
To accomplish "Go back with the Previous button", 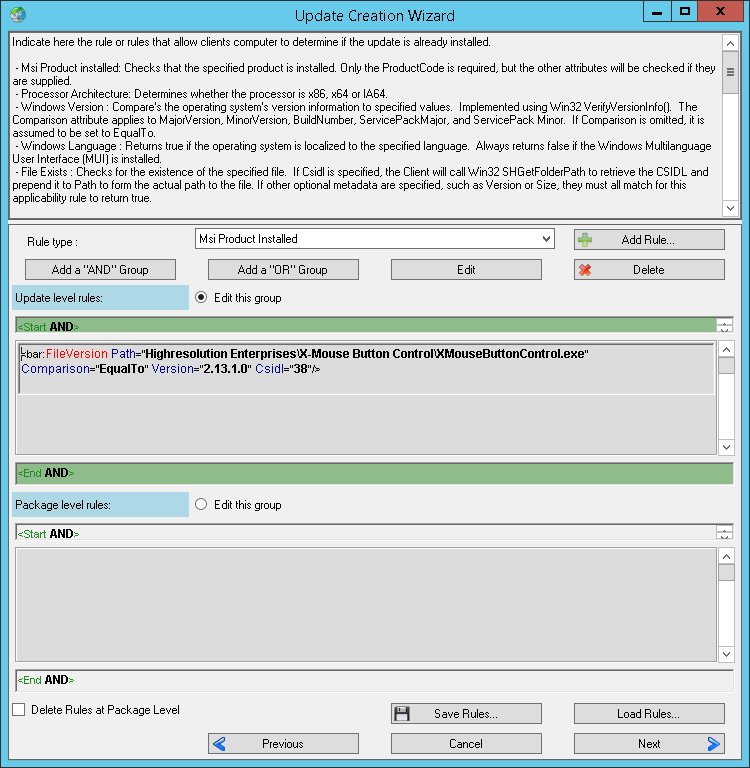I will (283, 744).
